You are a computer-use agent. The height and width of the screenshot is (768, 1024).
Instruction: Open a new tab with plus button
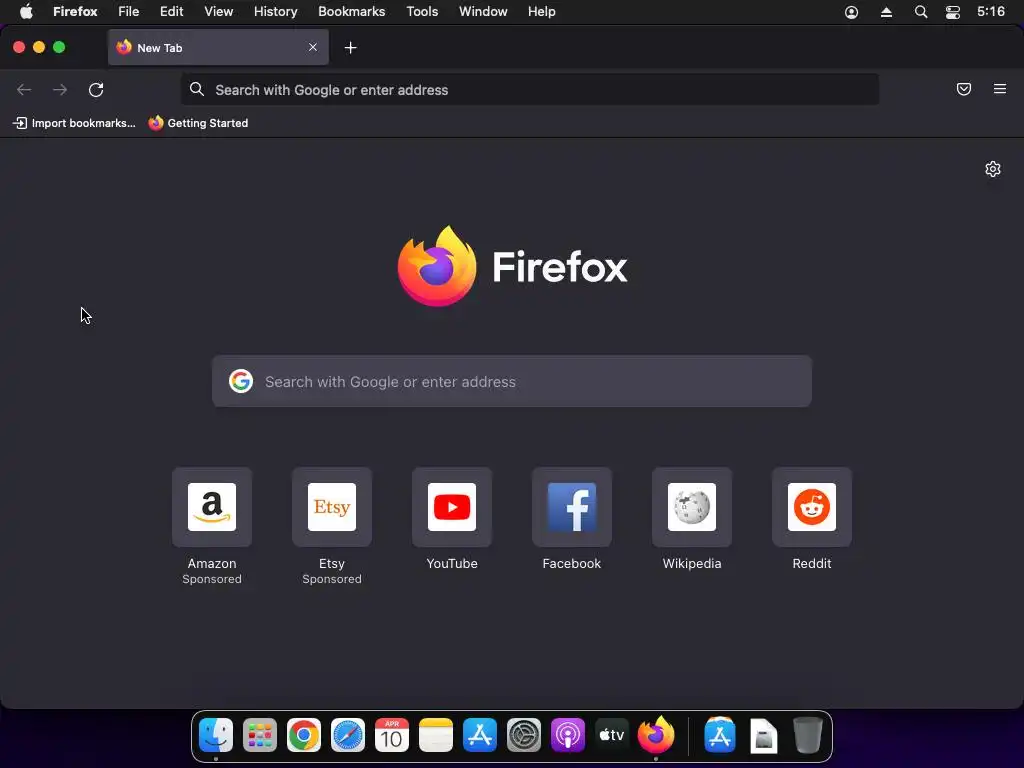351,48
